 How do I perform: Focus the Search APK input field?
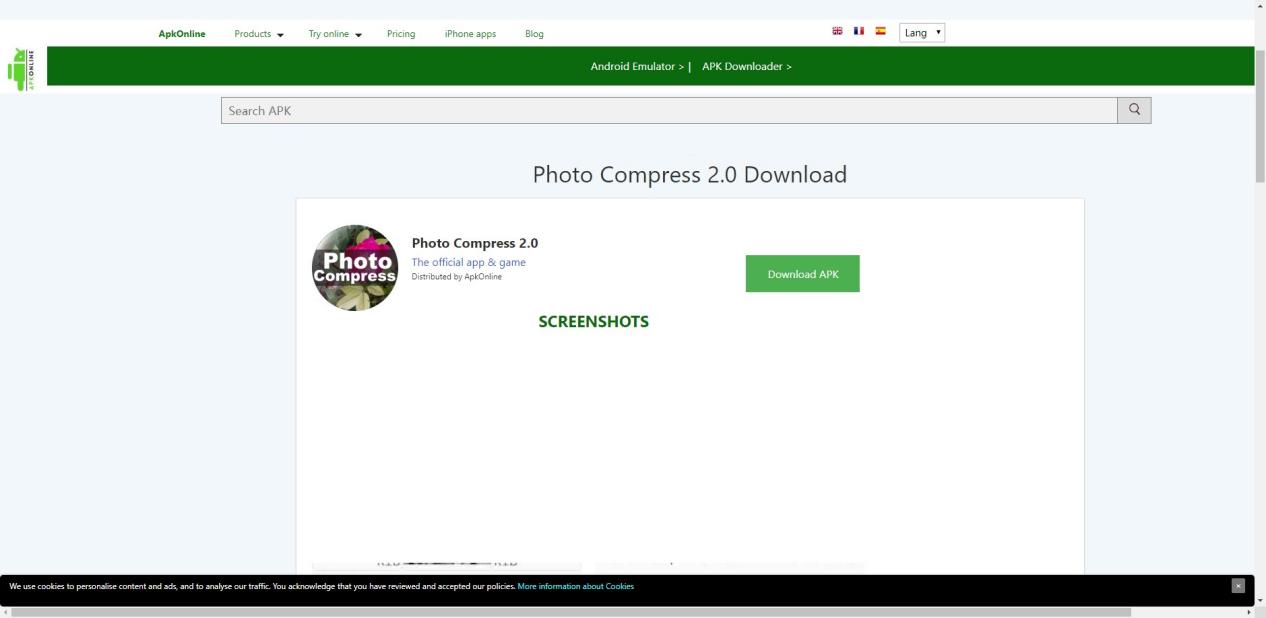[x=668, y=111]
